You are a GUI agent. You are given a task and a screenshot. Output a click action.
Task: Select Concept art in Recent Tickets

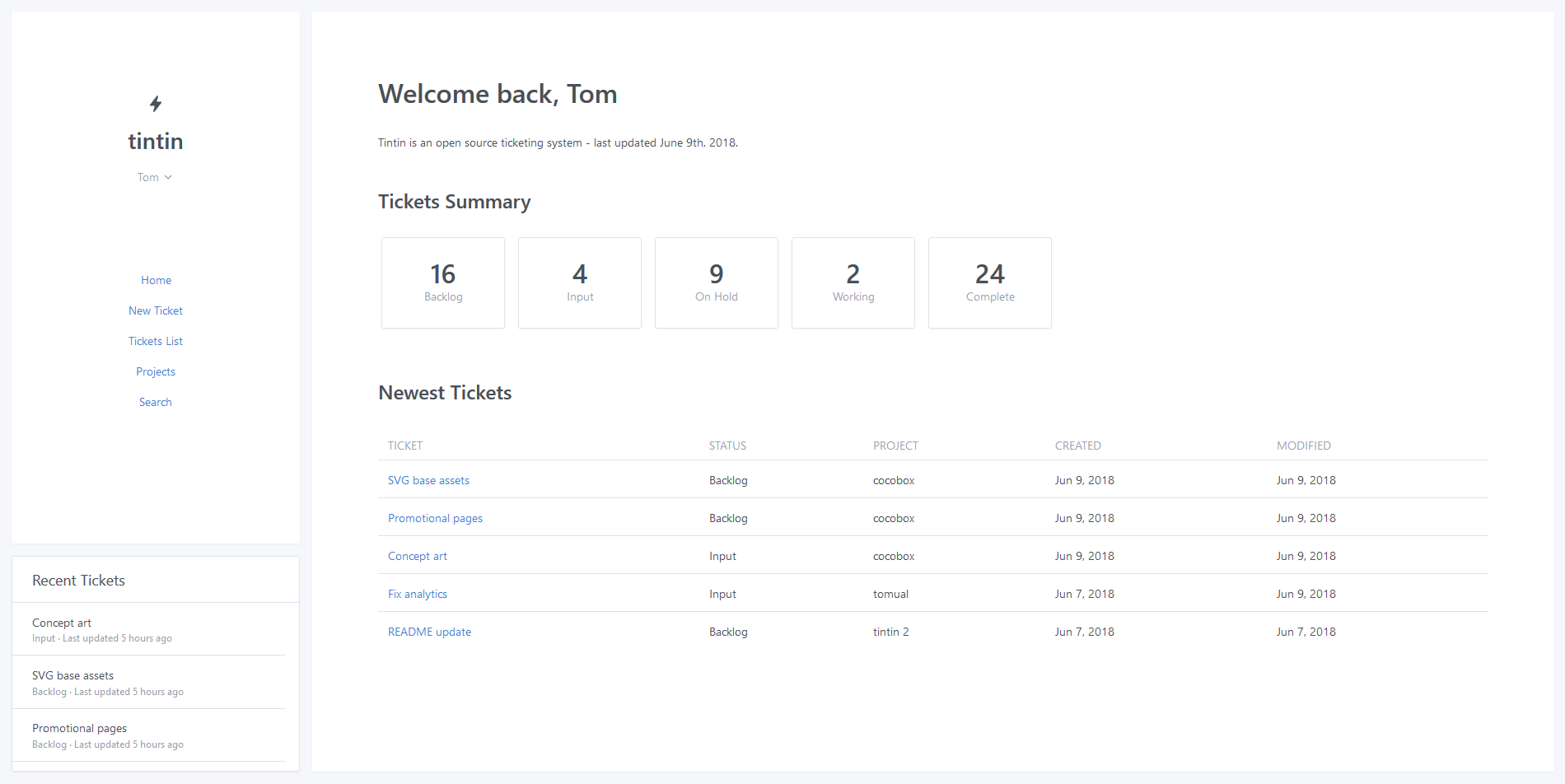click(62, 623)
